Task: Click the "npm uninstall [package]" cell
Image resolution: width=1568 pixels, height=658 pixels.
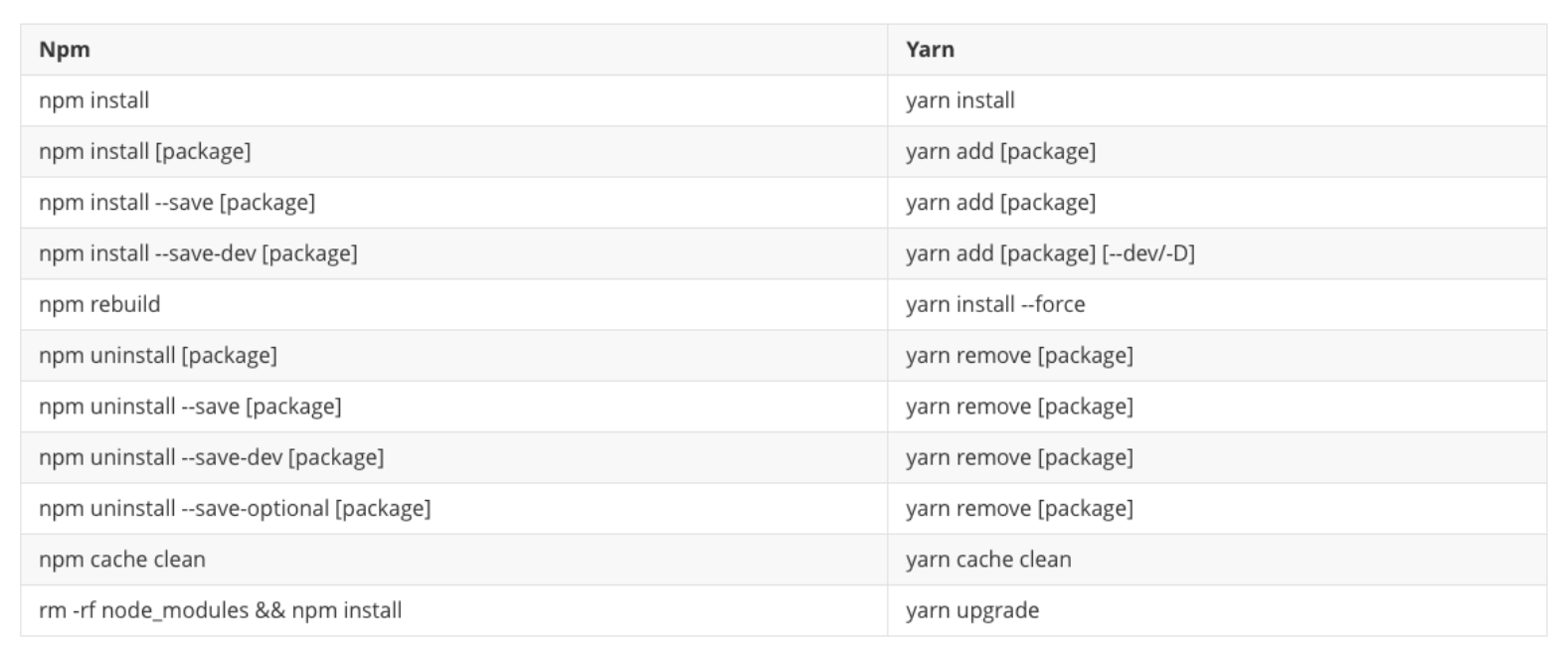Action: tap(158, 355)
